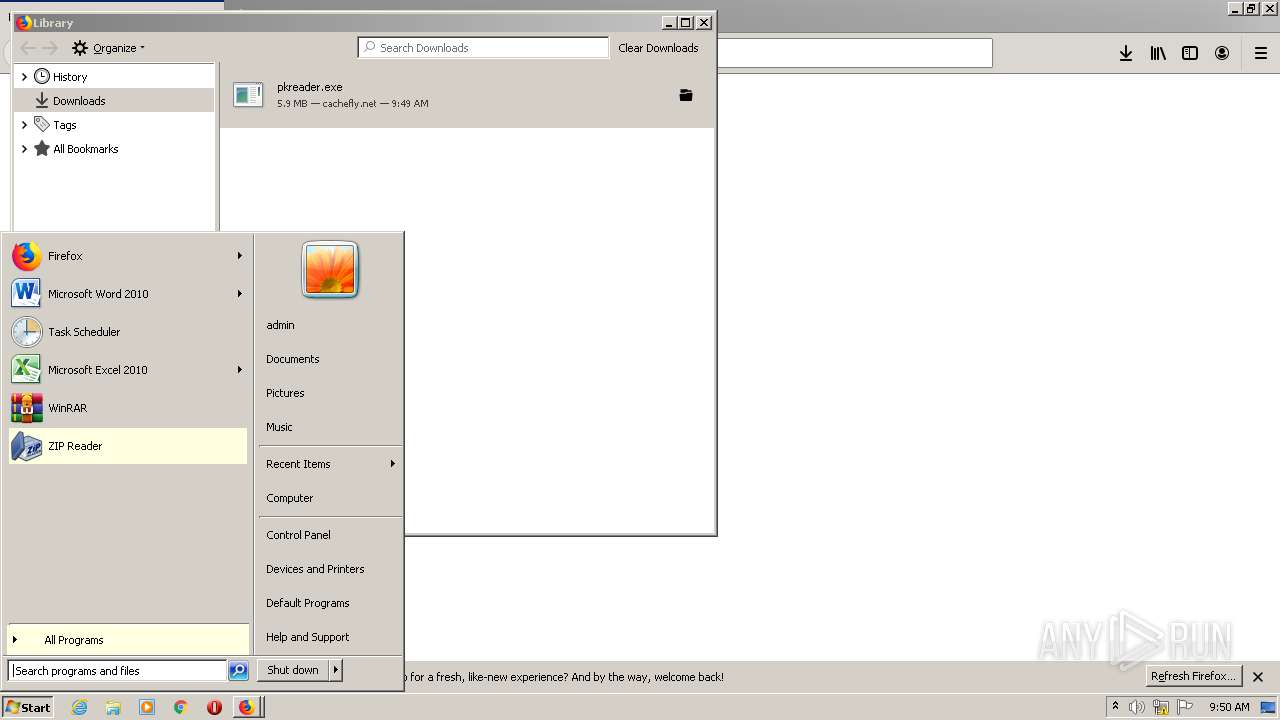The height and width of the screenshot is (720, 1280).
Task: Expand Microsoft Excel 2010 jump list arrow
Action: (x=240, y=370)
